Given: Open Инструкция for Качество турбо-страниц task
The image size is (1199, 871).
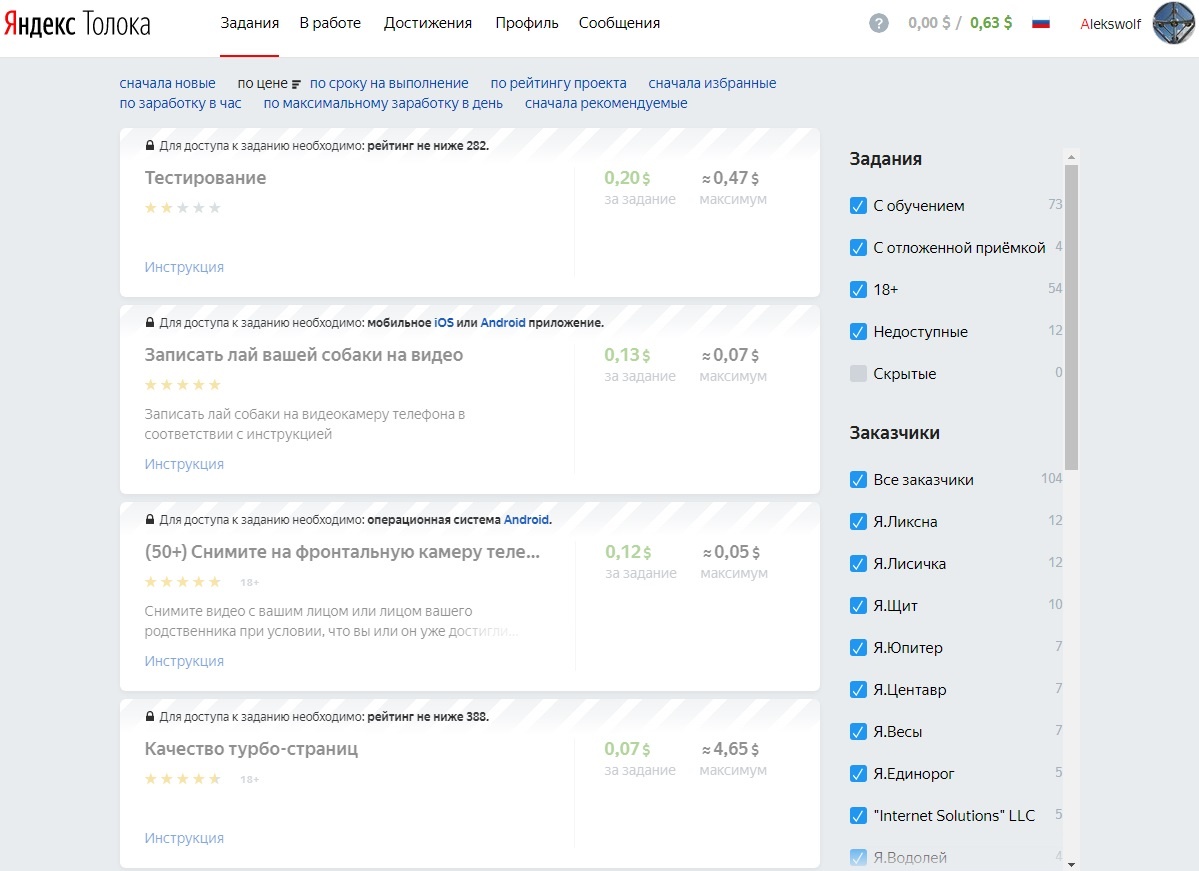Looking at the screenshot, I should tap(184, 838).
